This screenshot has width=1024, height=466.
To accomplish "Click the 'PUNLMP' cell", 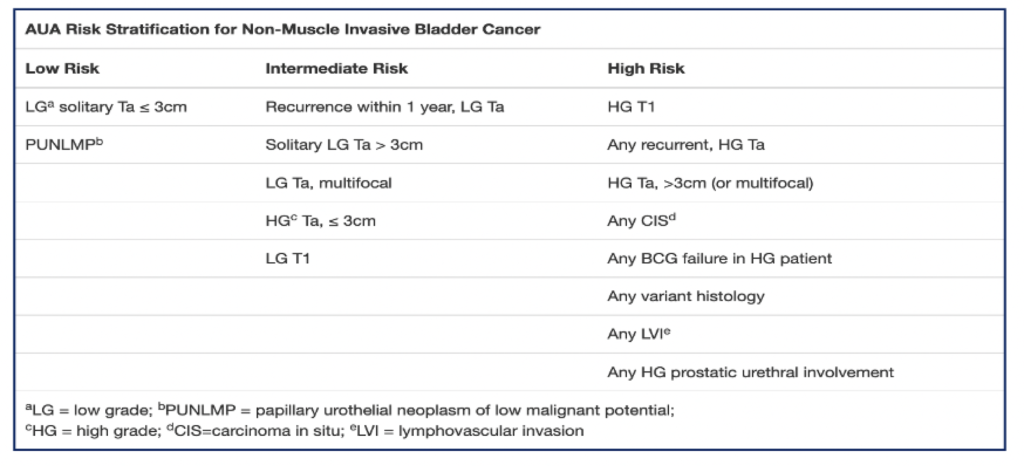I will (64, 144).
